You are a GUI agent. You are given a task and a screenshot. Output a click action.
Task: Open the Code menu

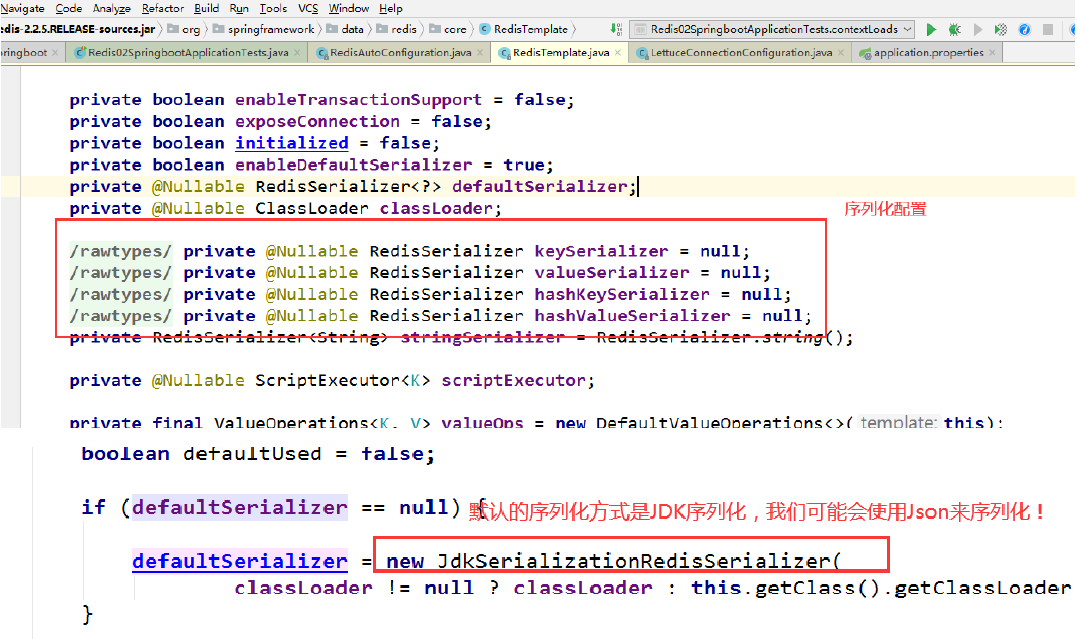click(x=69, y=8)
